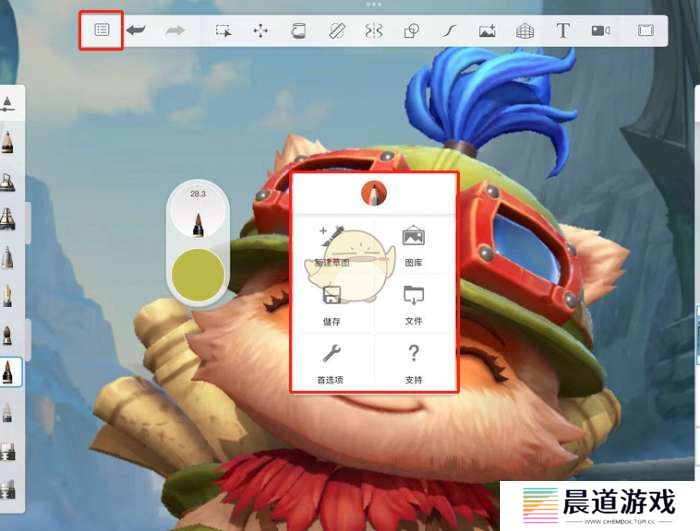The image size is (700, 531).
Task: Choose the Fill bucket tool
Action: click(298, 30)
